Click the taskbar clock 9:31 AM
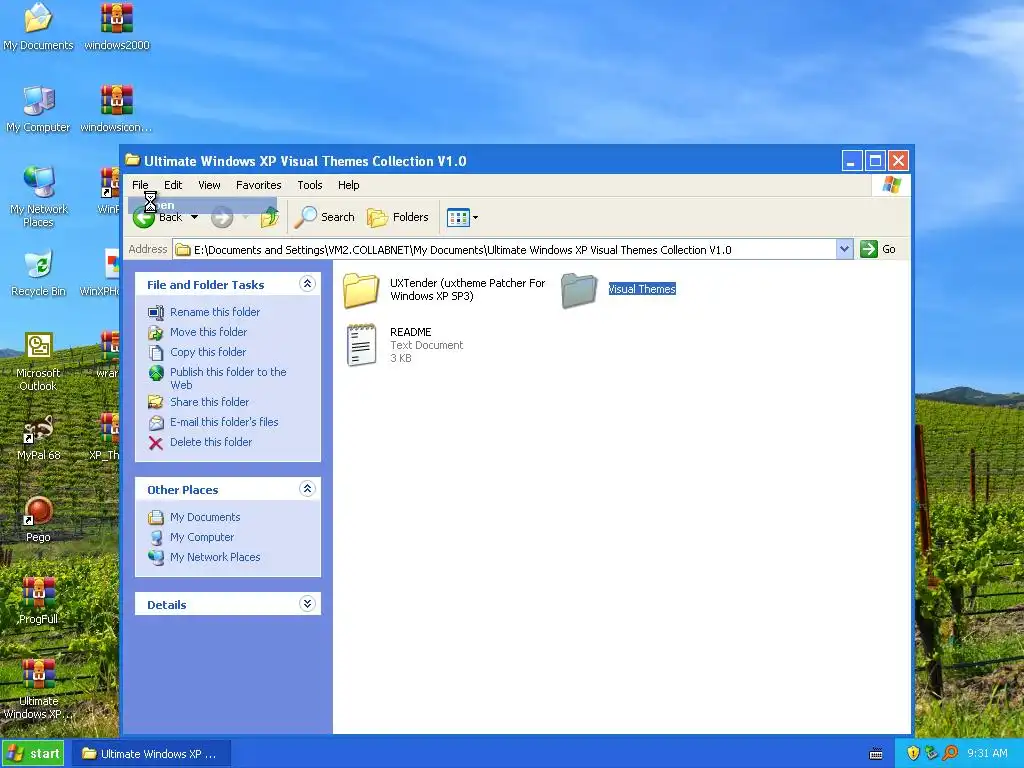Screen dimensions: 1024x768 tap(987, 754)
